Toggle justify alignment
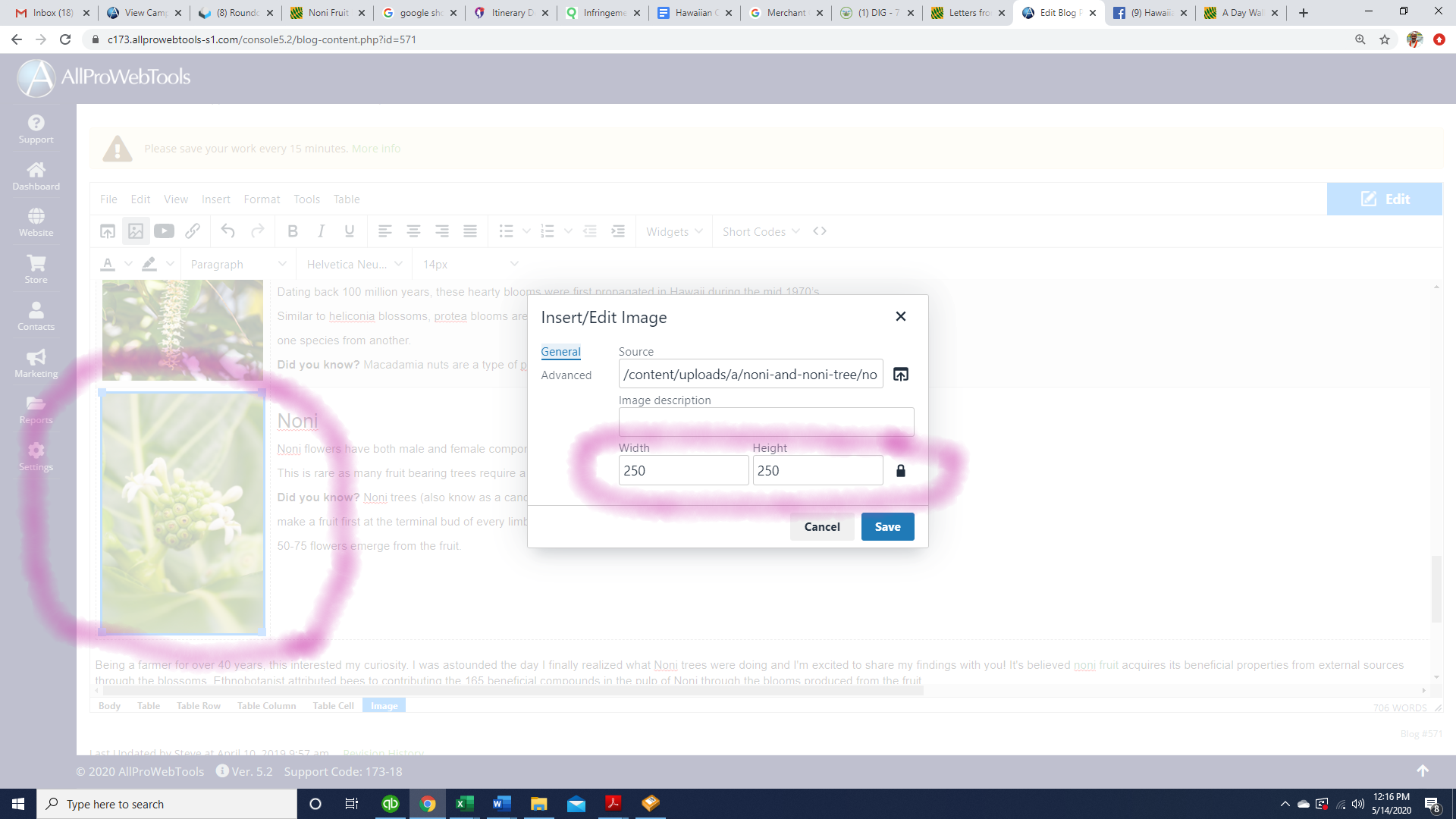The width and height of the screenshot is (1456, 819). pos(470,231)
